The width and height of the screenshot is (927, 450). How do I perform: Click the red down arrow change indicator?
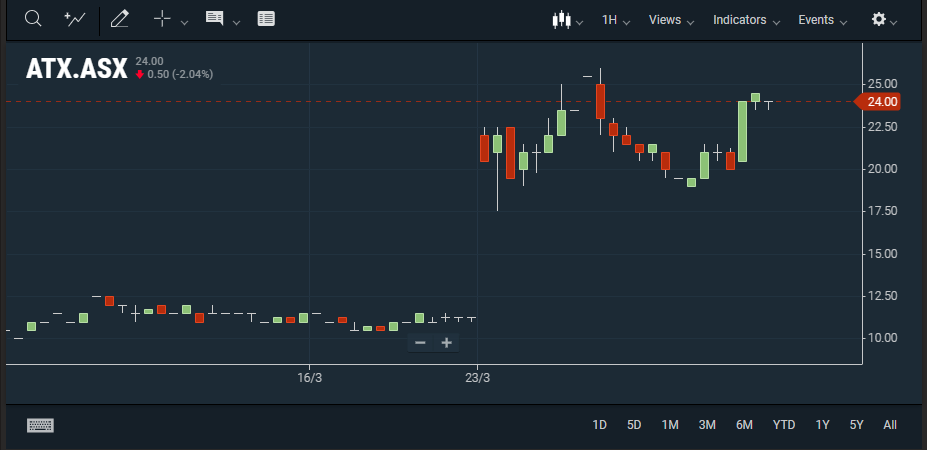click(x=140, y=75)
